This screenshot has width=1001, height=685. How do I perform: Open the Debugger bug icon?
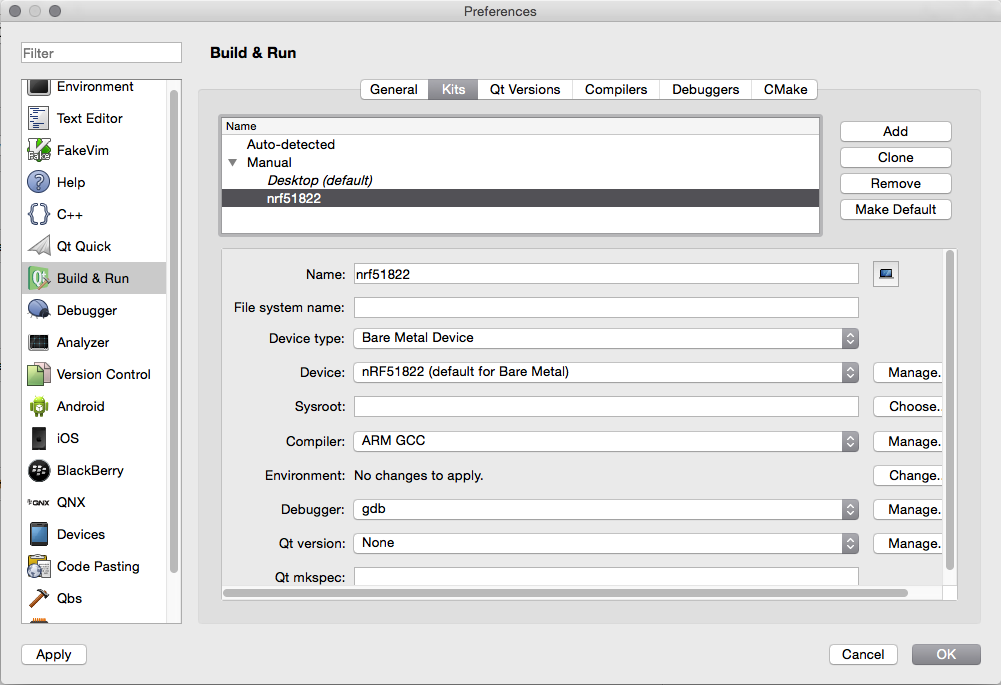pos(38,310)
